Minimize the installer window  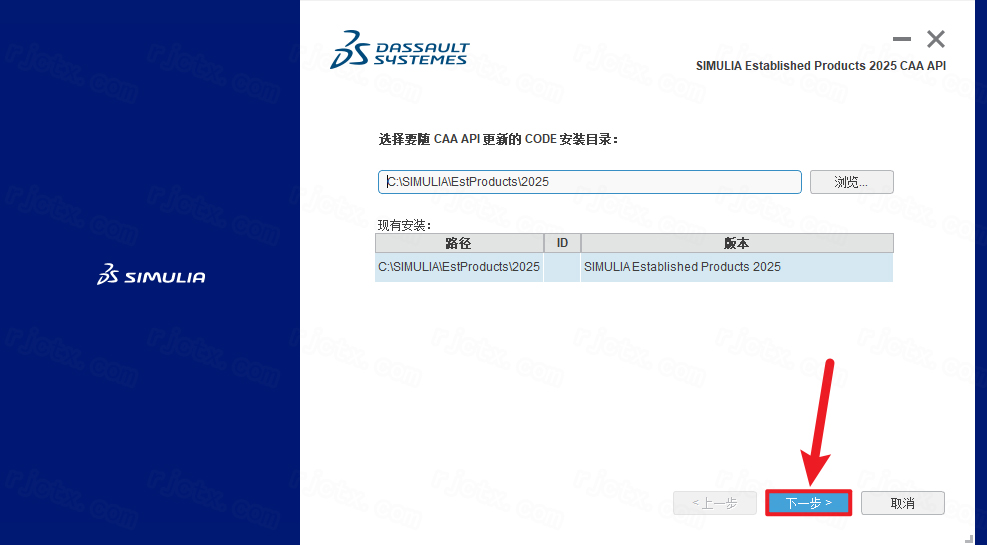(x=901, y=39)
